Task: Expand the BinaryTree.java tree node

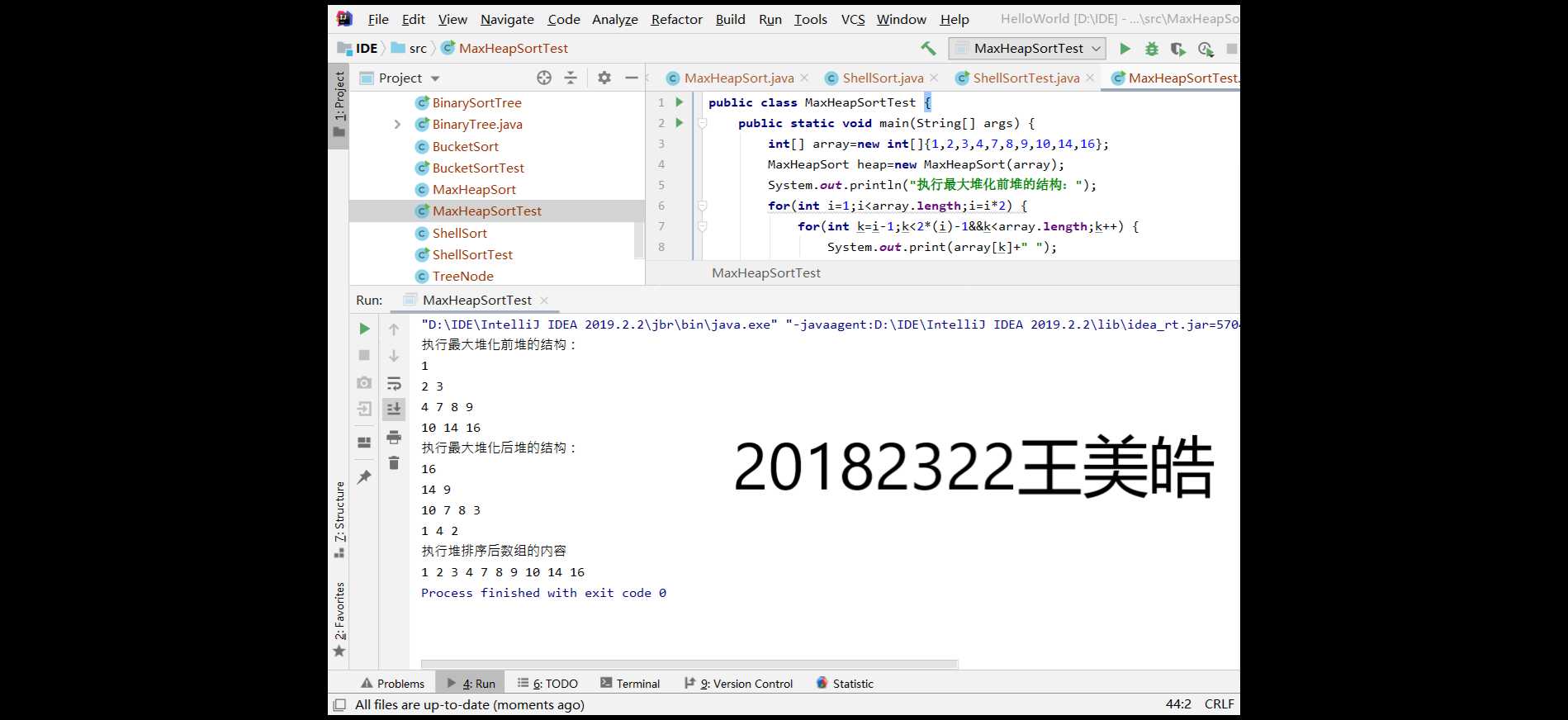Action: 397,125
